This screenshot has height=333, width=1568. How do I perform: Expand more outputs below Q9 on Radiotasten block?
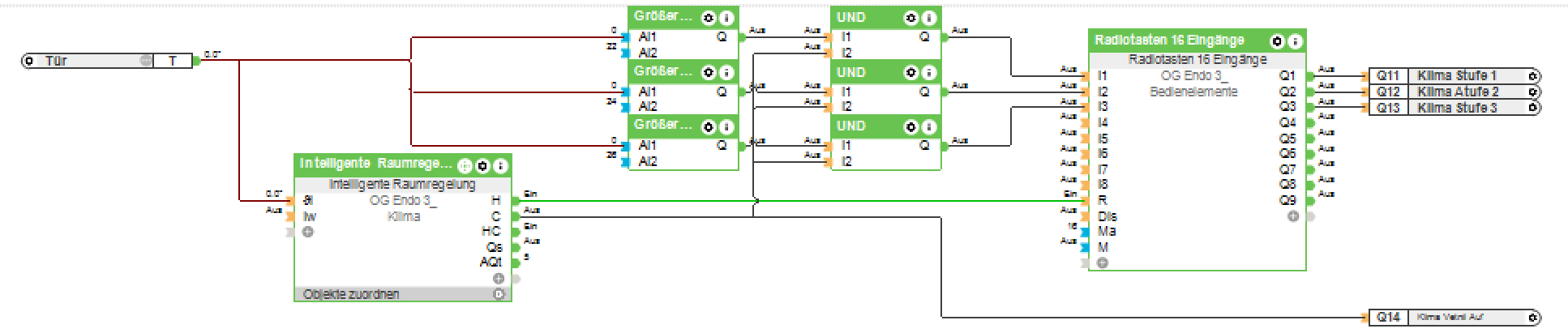(1293, 216)
